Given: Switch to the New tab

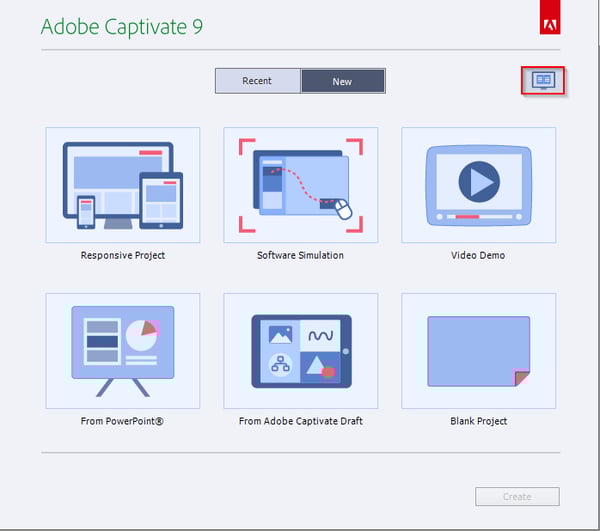Looking at the screenshot, I should click(343, 81).
